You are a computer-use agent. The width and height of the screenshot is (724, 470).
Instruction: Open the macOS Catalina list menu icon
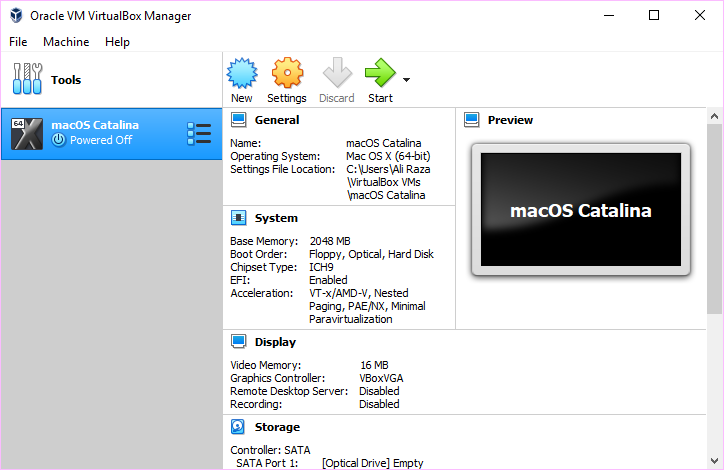click(x=199, y=133)
